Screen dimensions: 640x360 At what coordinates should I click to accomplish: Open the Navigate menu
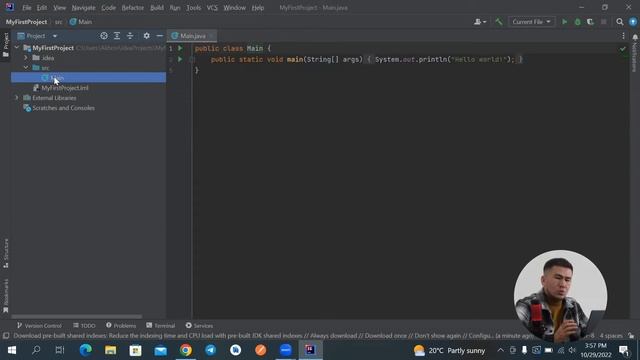click(83, 8)
